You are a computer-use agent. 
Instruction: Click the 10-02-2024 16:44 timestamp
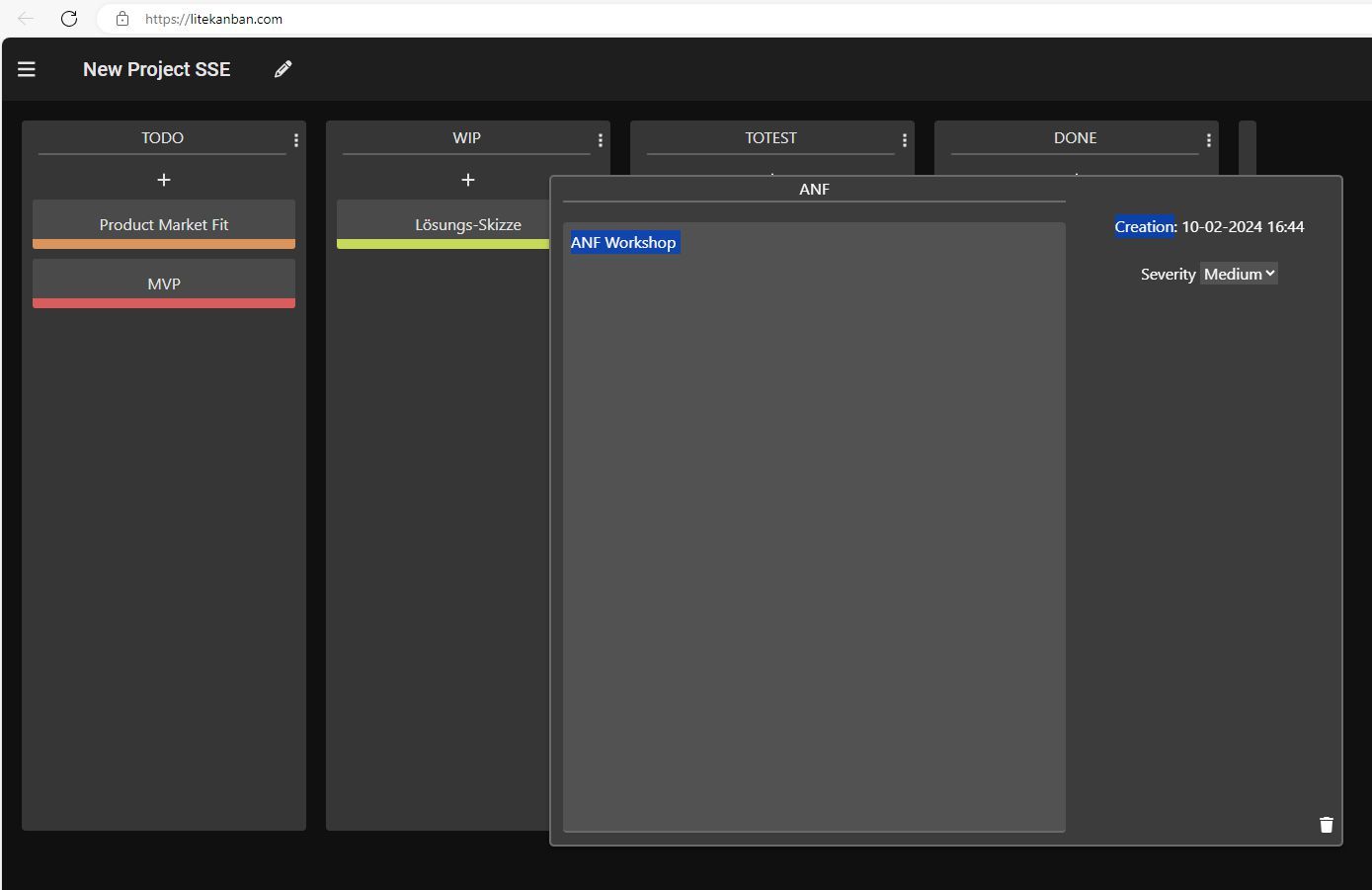[x=1243, y=226]
